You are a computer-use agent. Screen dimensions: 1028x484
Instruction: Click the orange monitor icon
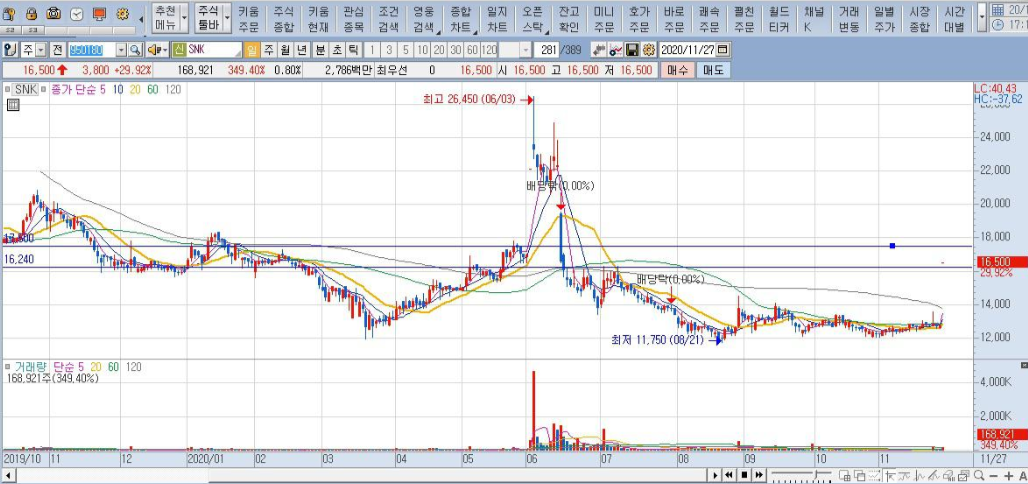[99, 14]
